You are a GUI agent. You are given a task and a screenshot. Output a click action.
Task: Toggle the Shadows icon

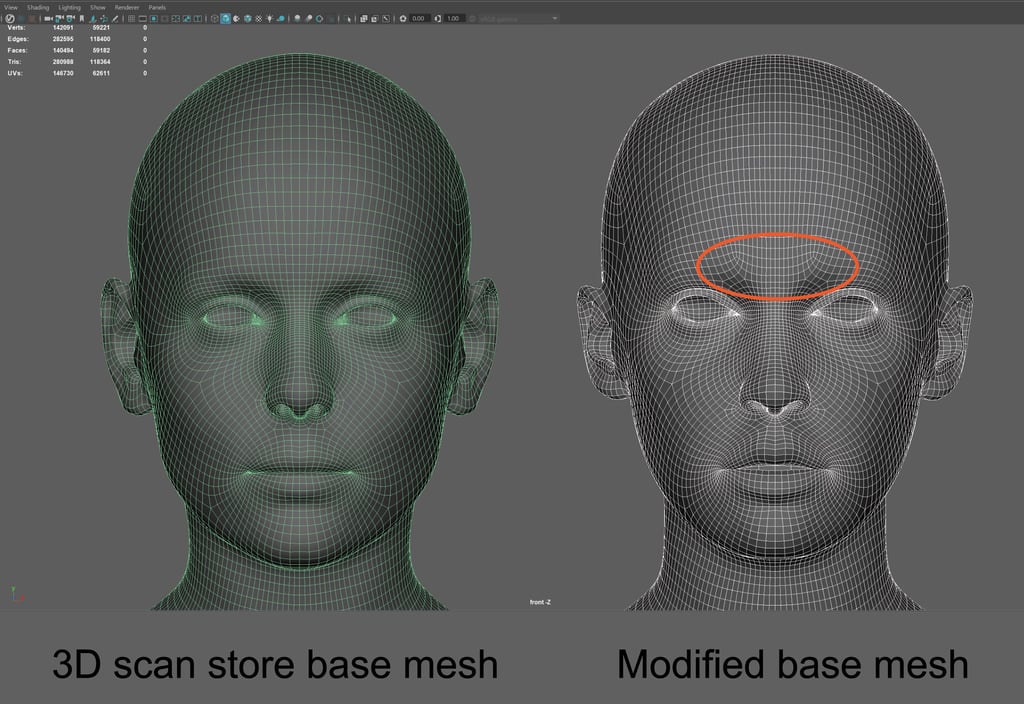click(x=281, y=18)
